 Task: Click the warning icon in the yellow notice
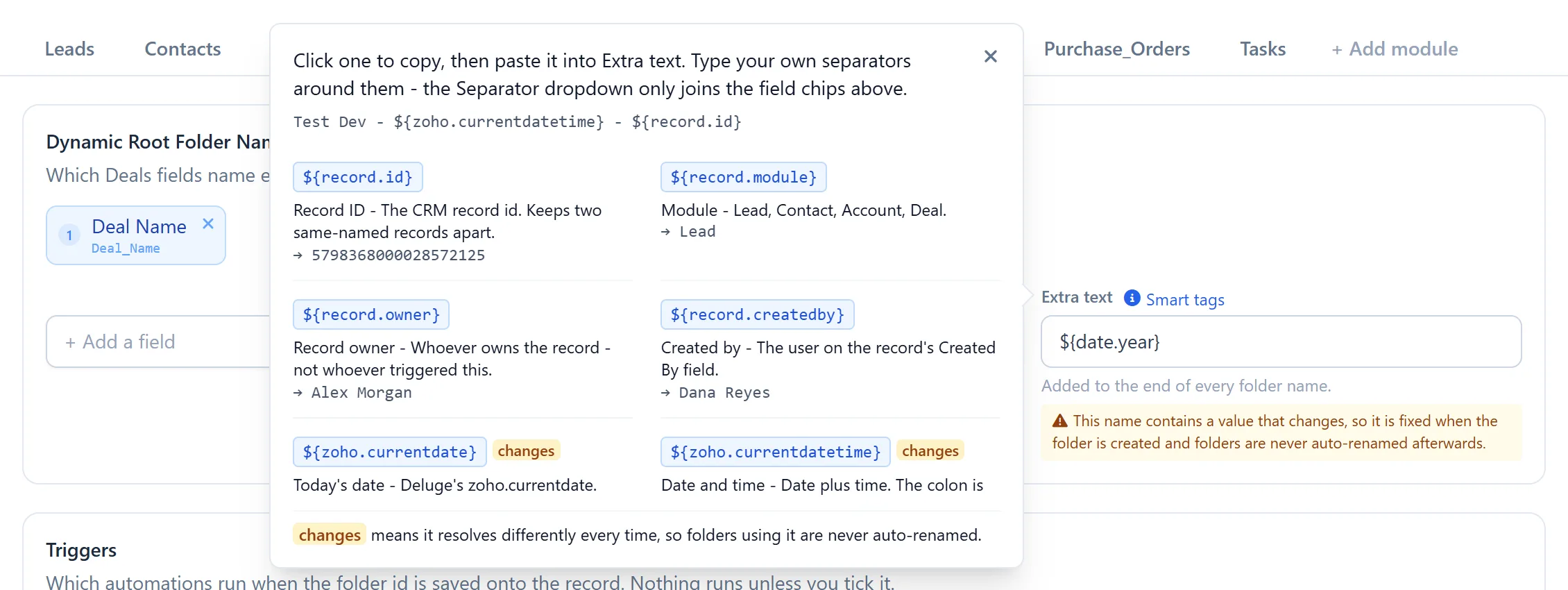tap(1060, 421)
